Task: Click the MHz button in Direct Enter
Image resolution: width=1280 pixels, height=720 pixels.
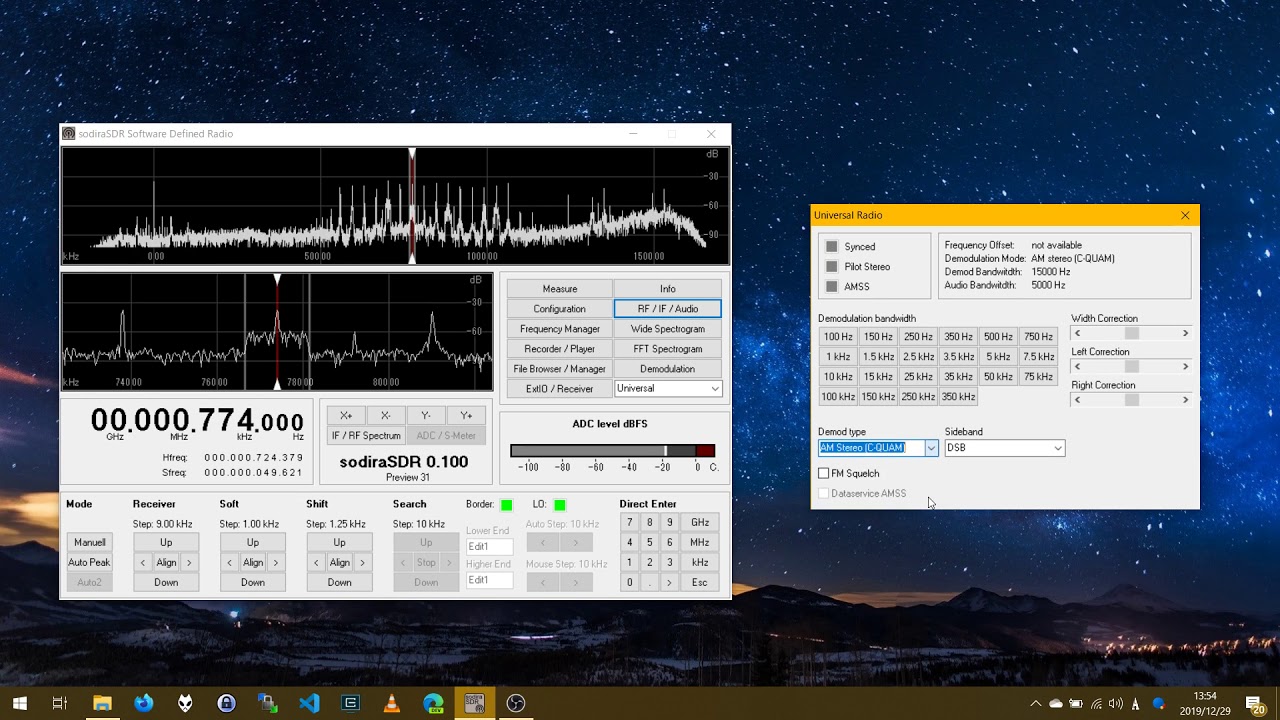Action: tap(700, 542)
